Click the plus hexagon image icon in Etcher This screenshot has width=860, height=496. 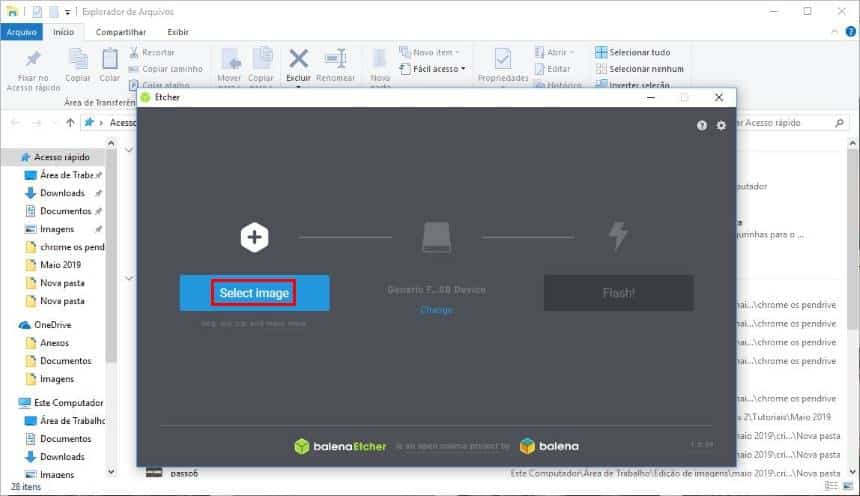point(254,238)
